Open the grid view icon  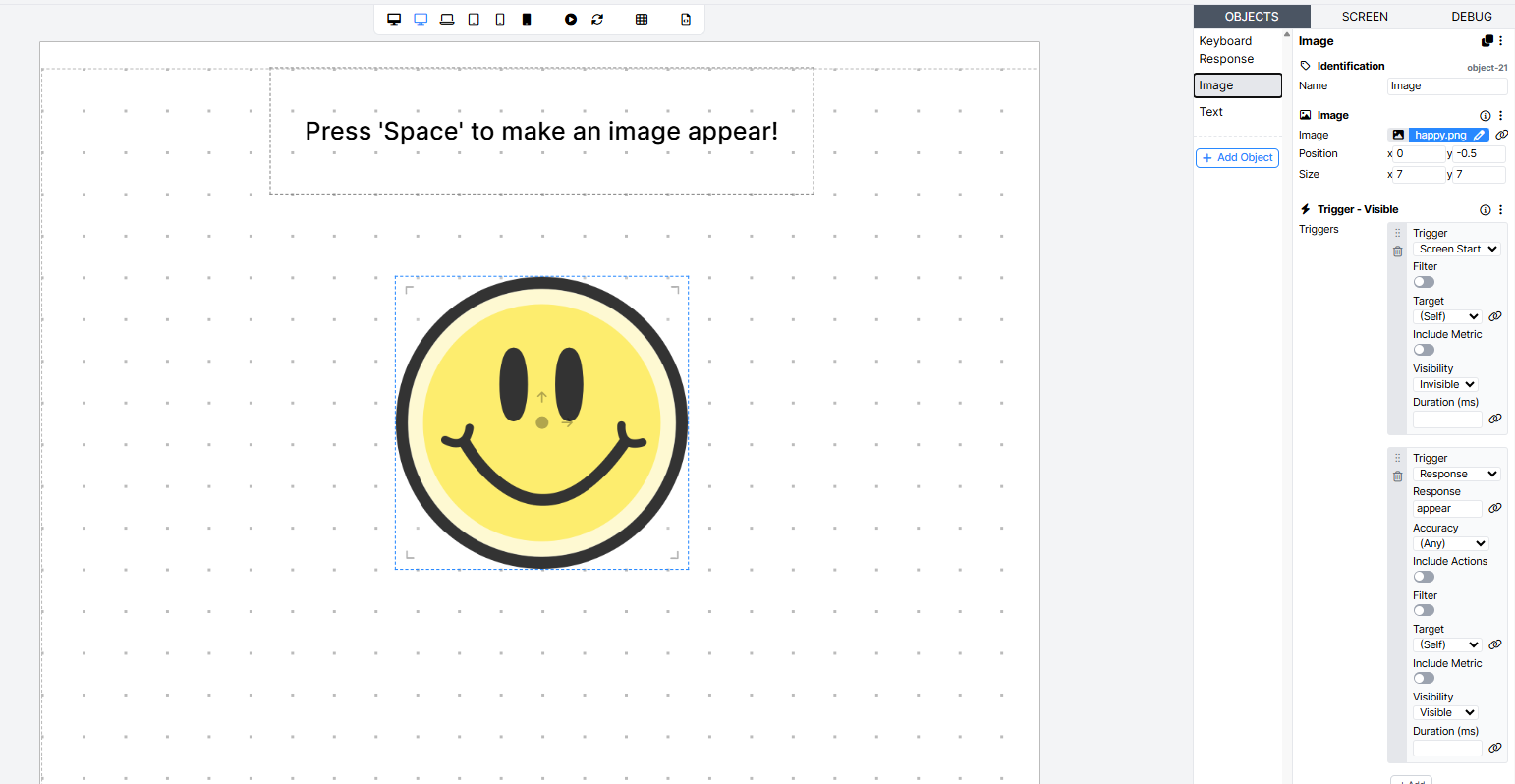(x=642, y=19)
